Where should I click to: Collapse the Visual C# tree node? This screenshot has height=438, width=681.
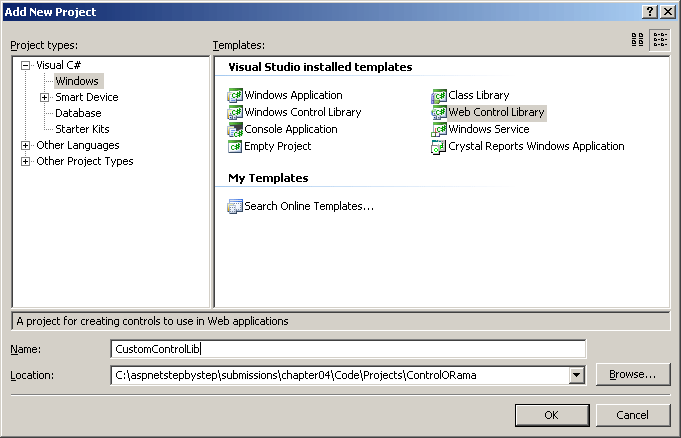click(x=26, y=65)
